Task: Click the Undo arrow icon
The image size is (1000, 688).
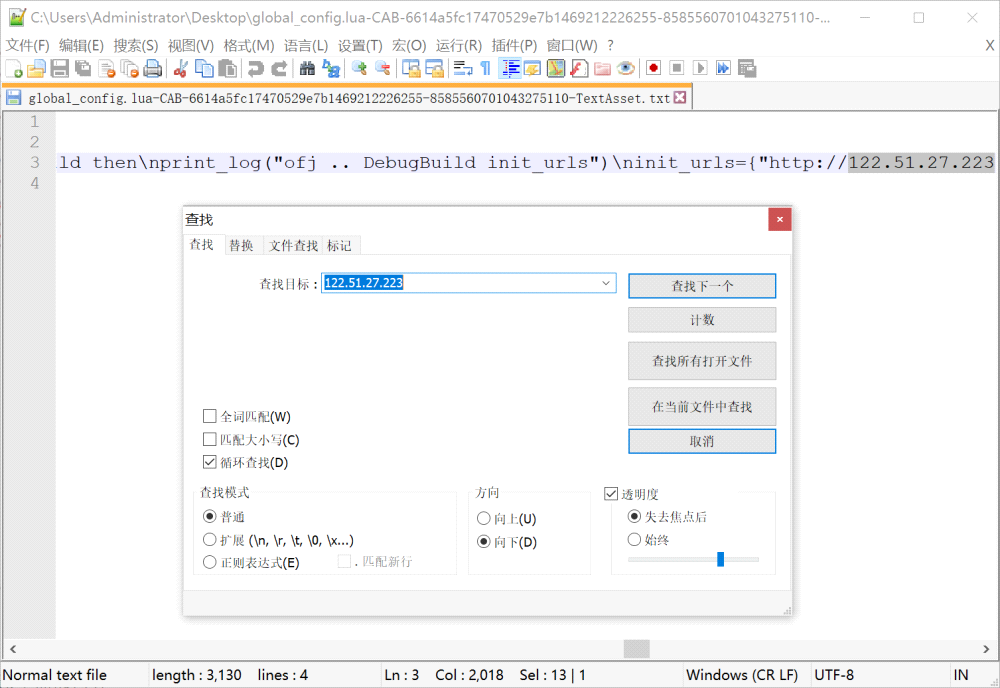Action: point(256,68)
